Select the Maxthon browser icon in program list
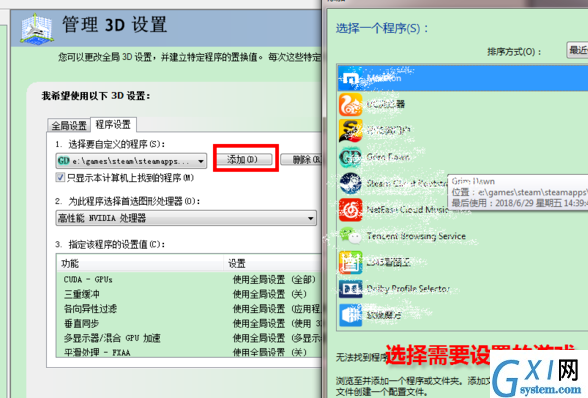The image size is (588, 398). tap(350, 78)
